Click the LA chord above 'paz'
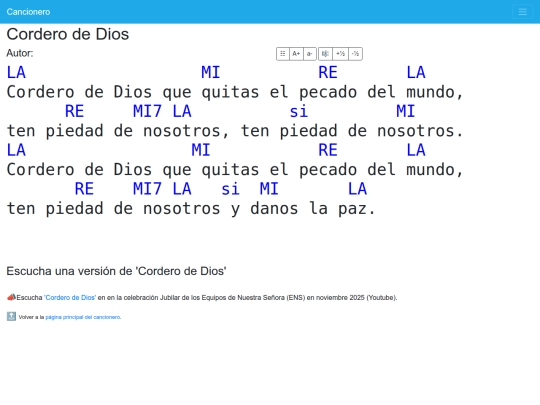 357,189
